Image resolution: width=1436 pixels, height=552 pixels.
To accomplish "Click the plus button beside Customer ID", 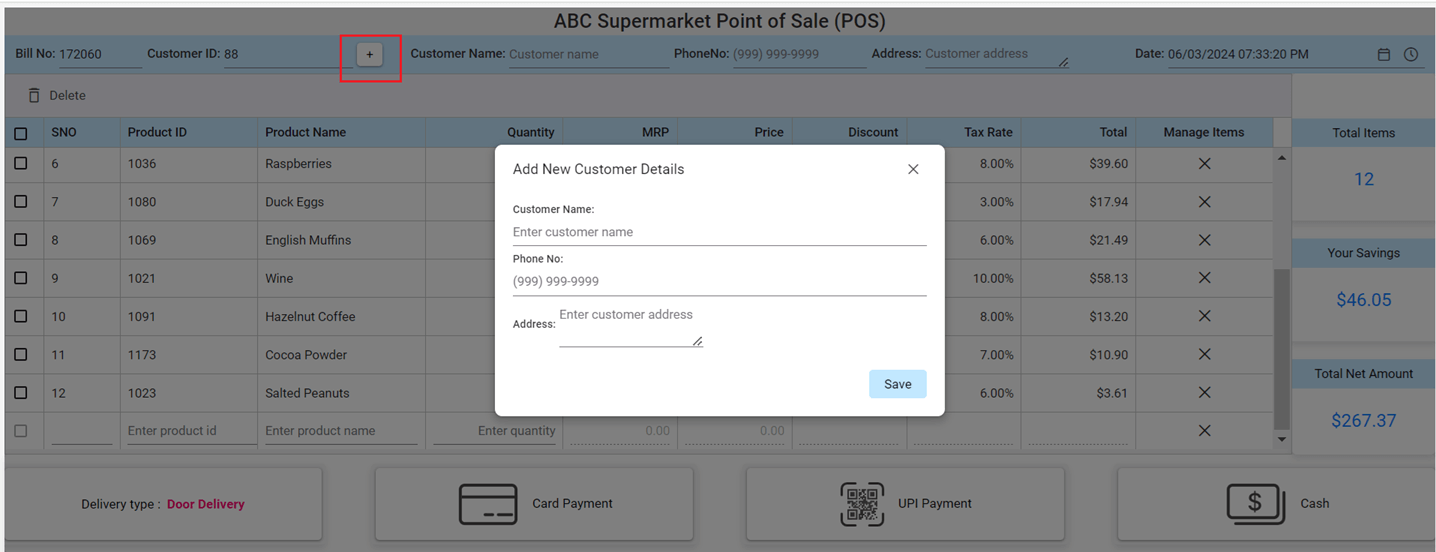I will [x=370, y=55].
